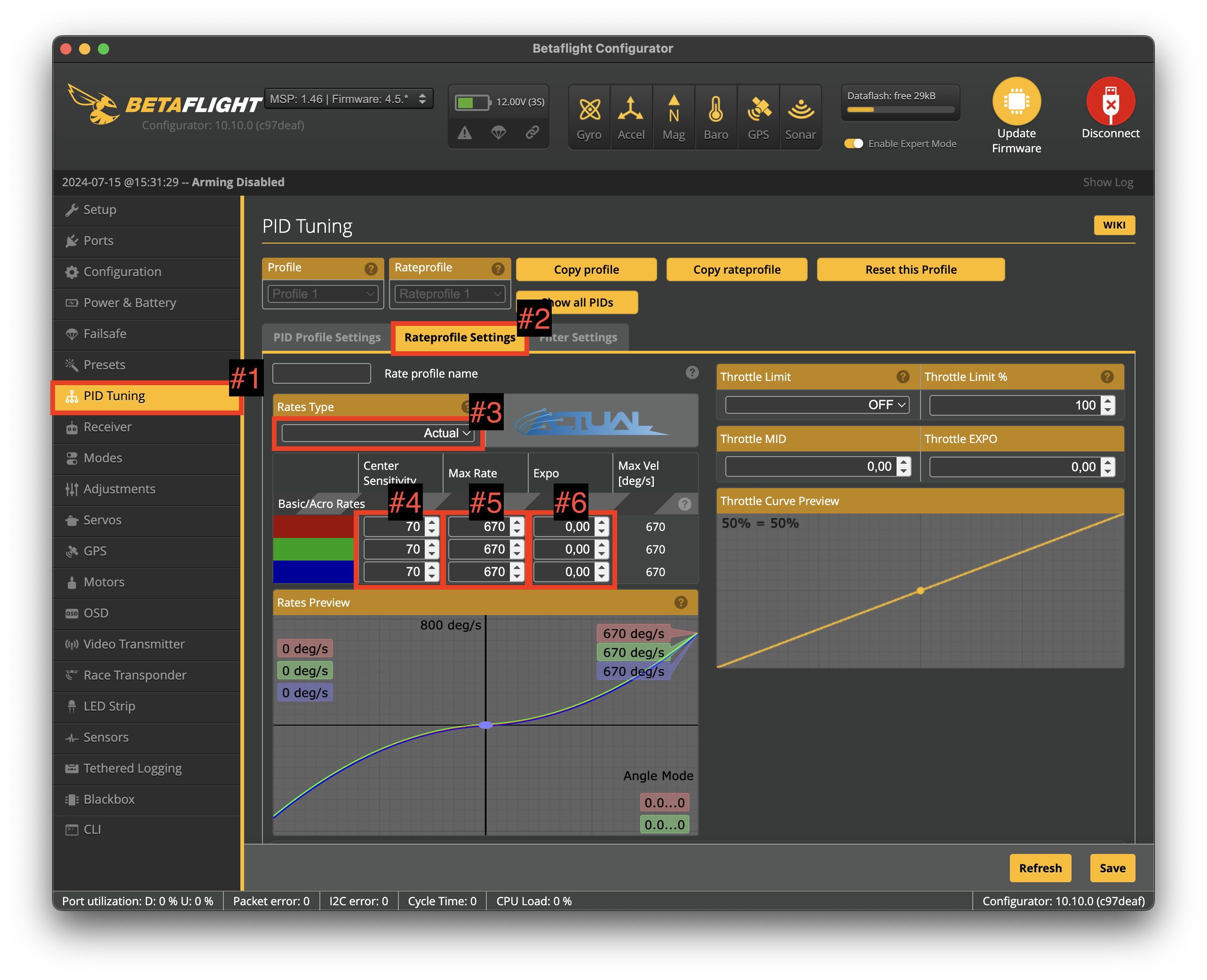The height and width of the screenshot is (980, 1207).
Task: Switch to PID Profile Settings tab
Action: pos(327,337)
